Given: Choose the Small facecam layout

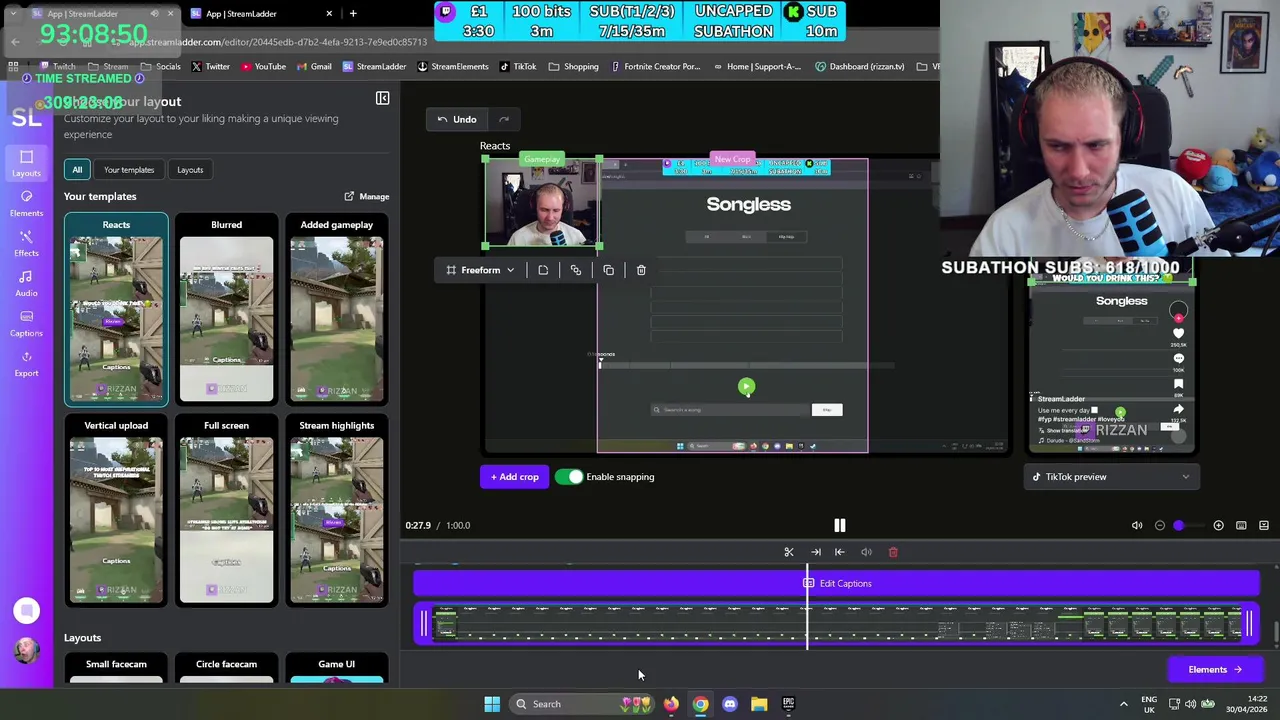Looking at the screenshot, I should [116, 670].
